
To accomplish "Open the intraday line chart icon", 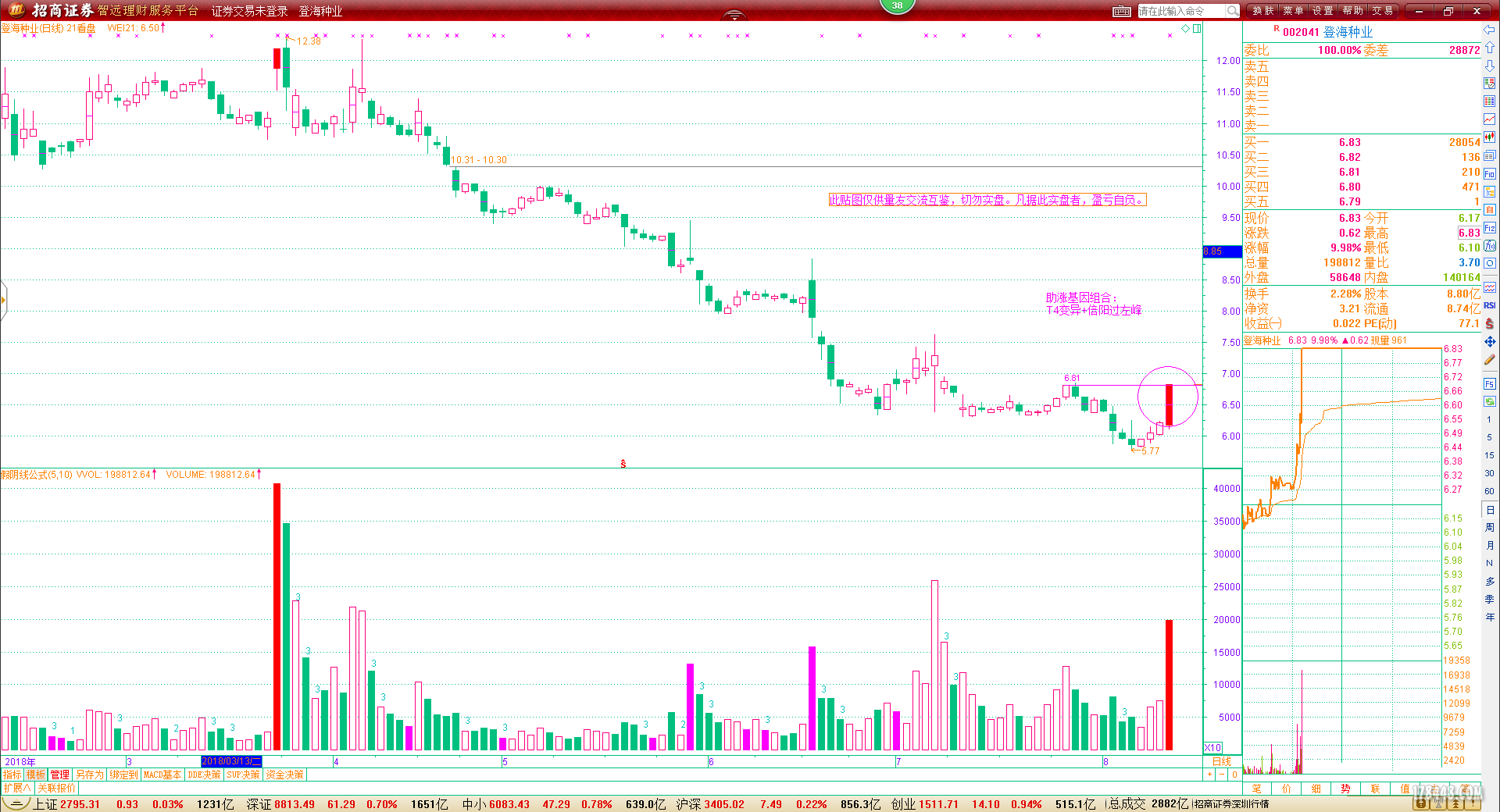I will click(x=1489, y=119).
